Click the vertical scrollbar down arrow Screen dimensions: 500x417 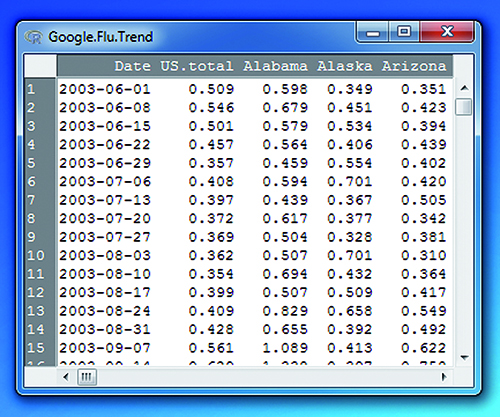(x=464, y=358)
